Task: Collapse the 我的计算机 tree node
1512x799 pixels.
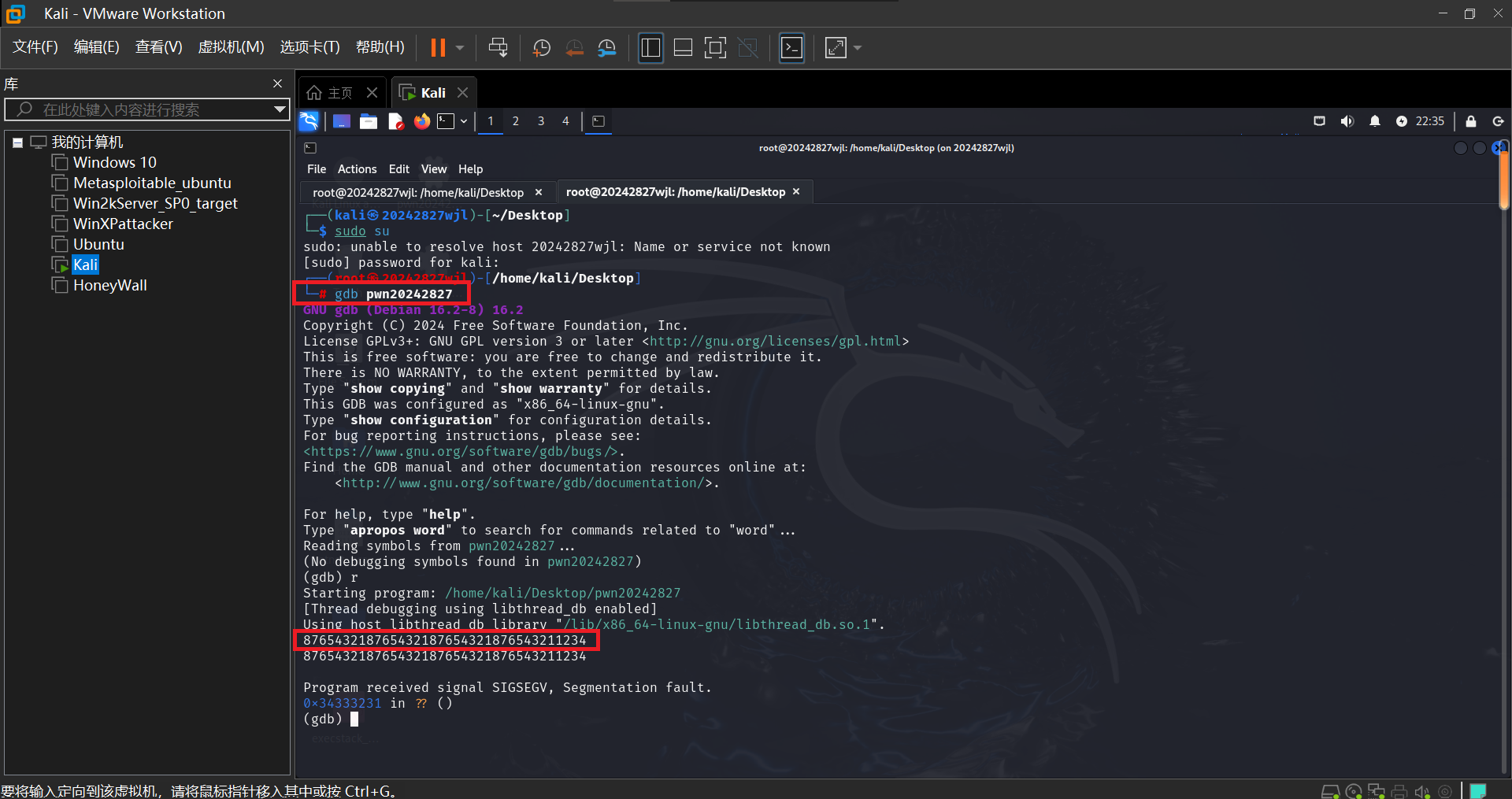Action: [x=17, y=142]
